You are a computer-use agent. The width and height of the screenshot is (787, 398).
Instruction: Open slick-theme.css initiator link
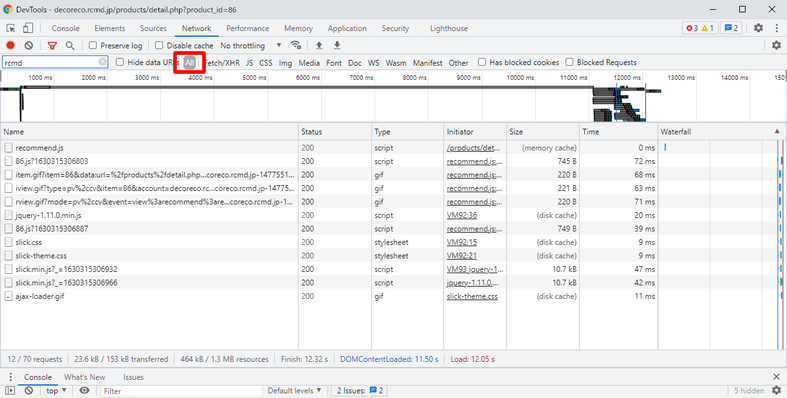[x=472, y=296]
